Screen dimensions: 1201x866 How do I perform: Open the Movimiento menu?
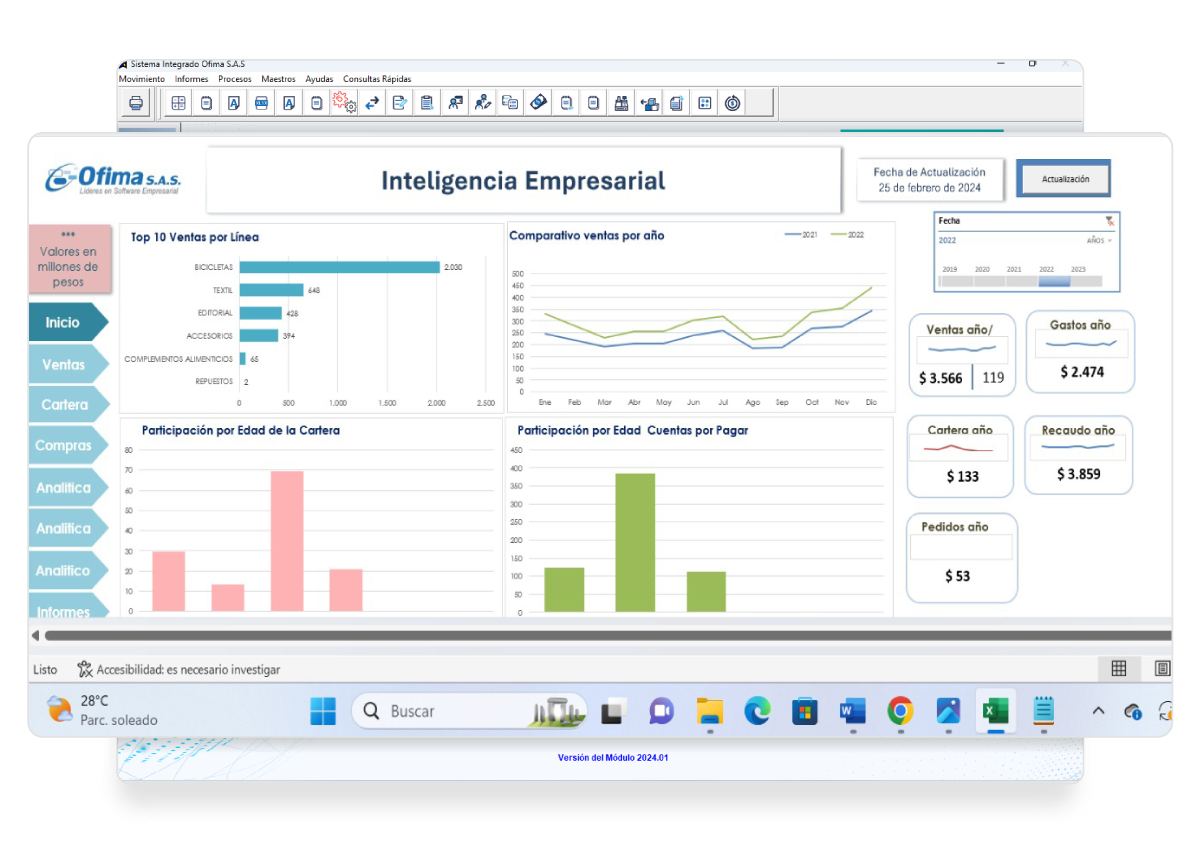pos(142,79)
